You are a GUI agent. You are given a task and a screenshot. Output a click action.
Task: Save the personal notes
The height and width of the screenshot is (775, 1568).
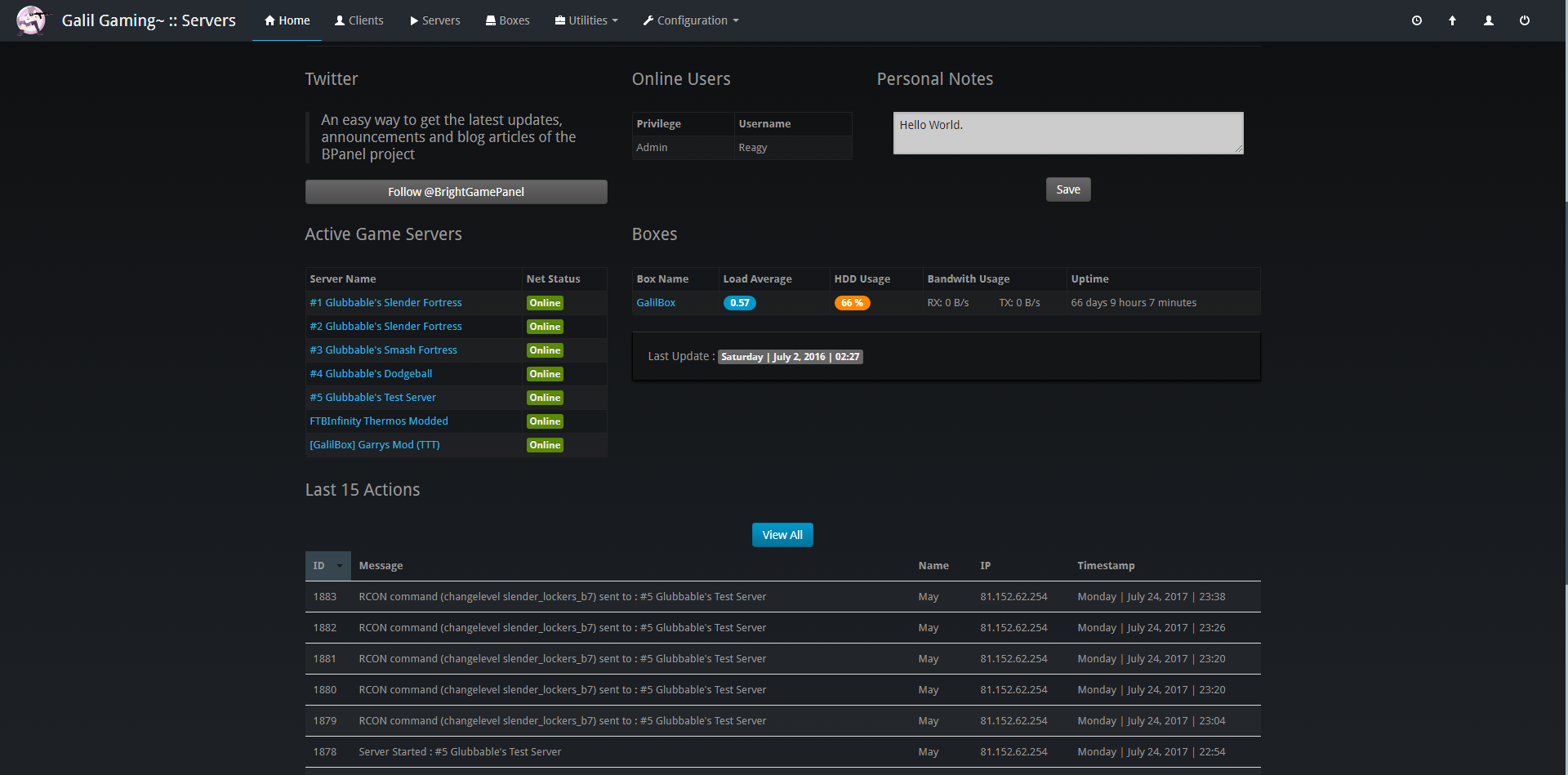click(1068, 189)
